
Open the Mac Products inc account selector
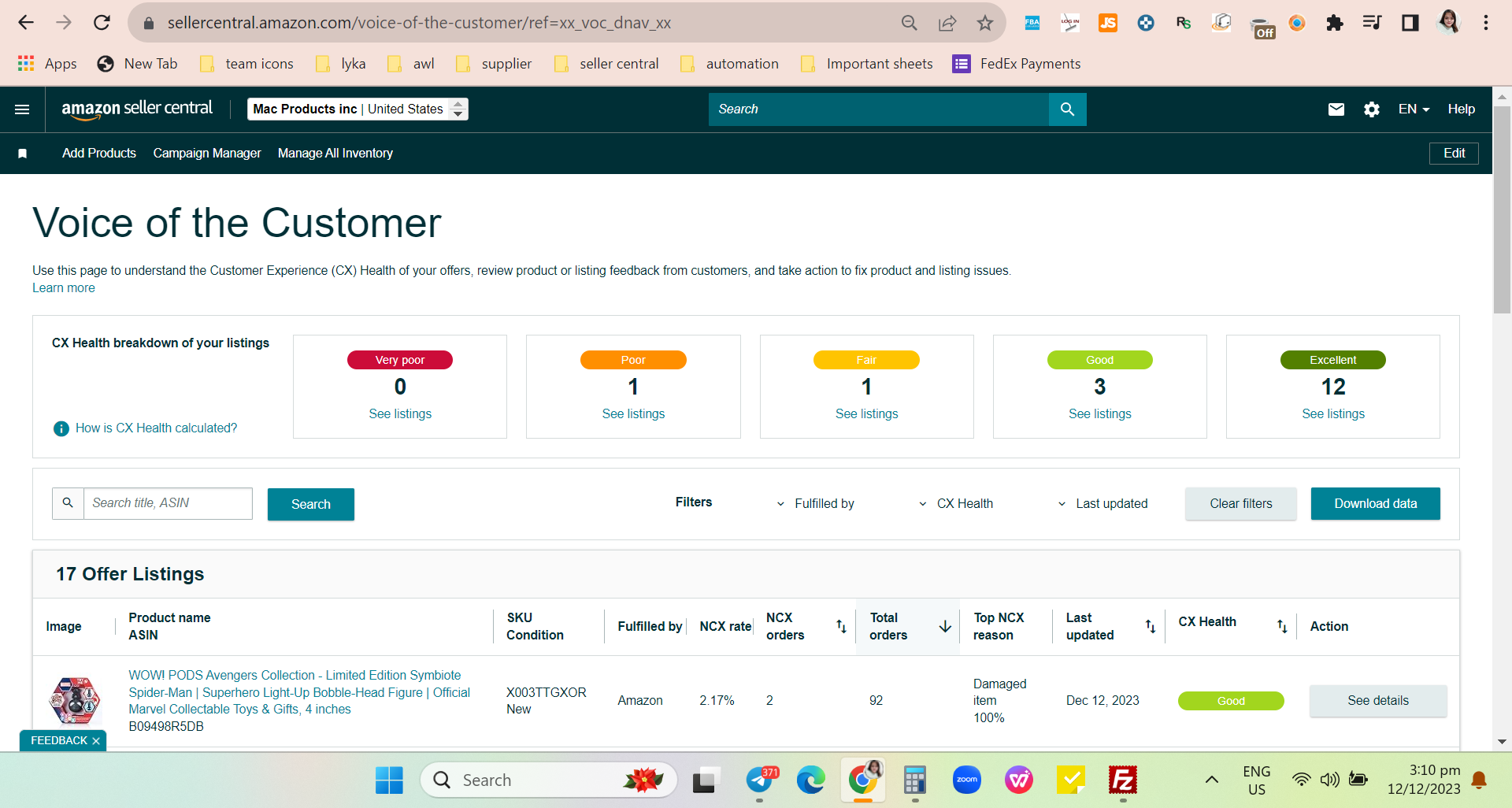click(358, 109)
